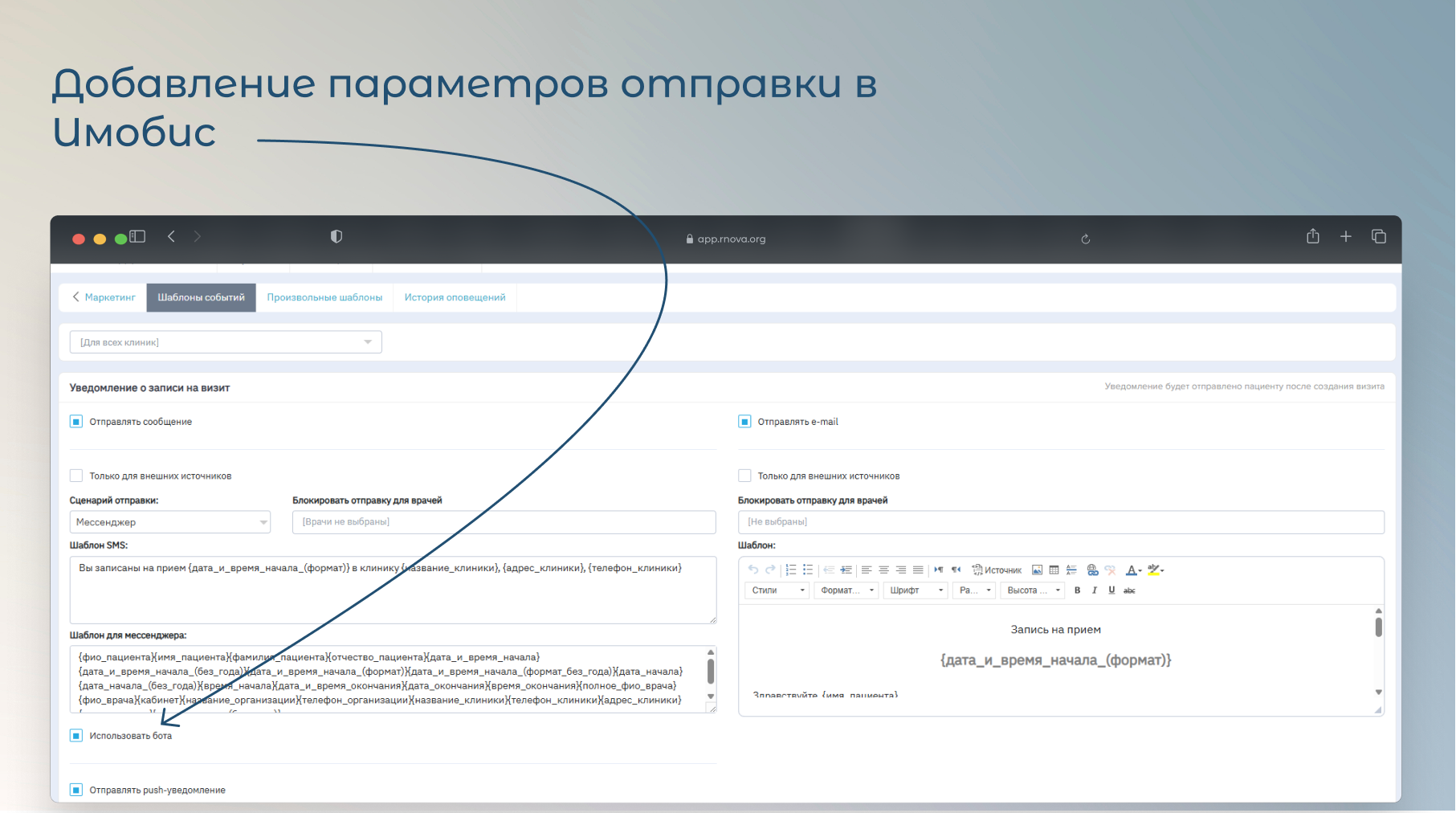Click the insert image icon
This screenshot has height=813, width=1456.
[1037, 570]
